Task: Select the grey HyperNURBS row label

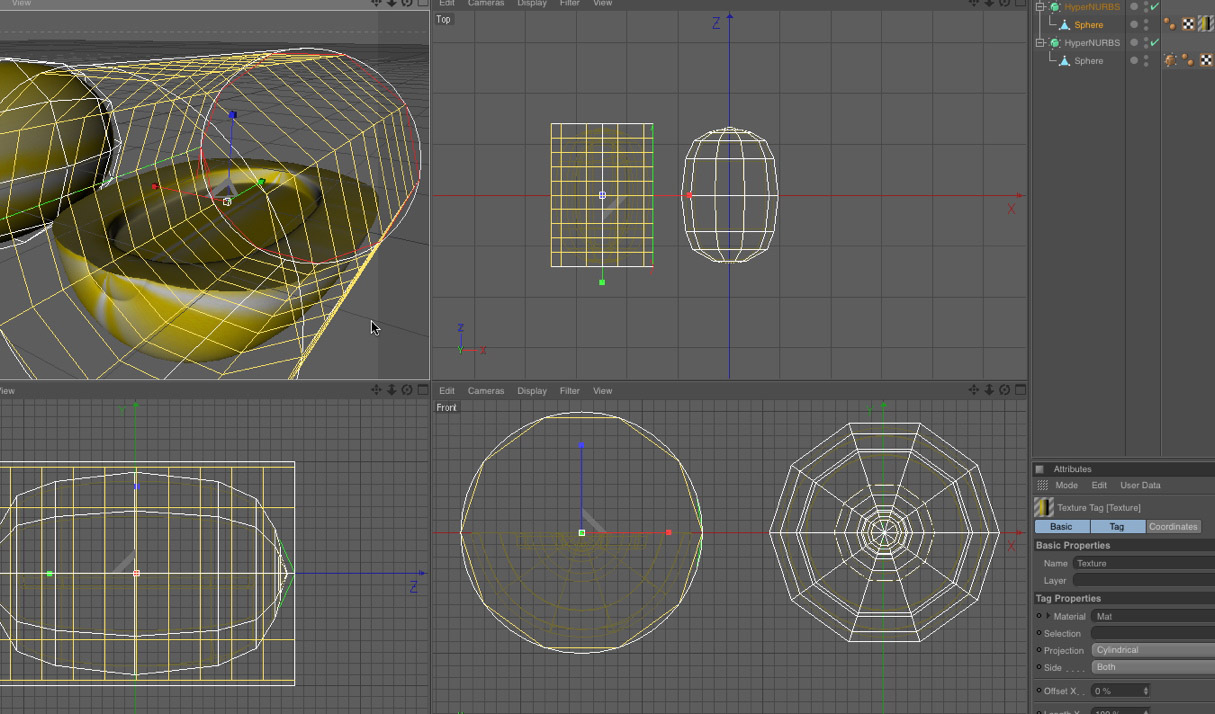Action: coord(1092,43)
